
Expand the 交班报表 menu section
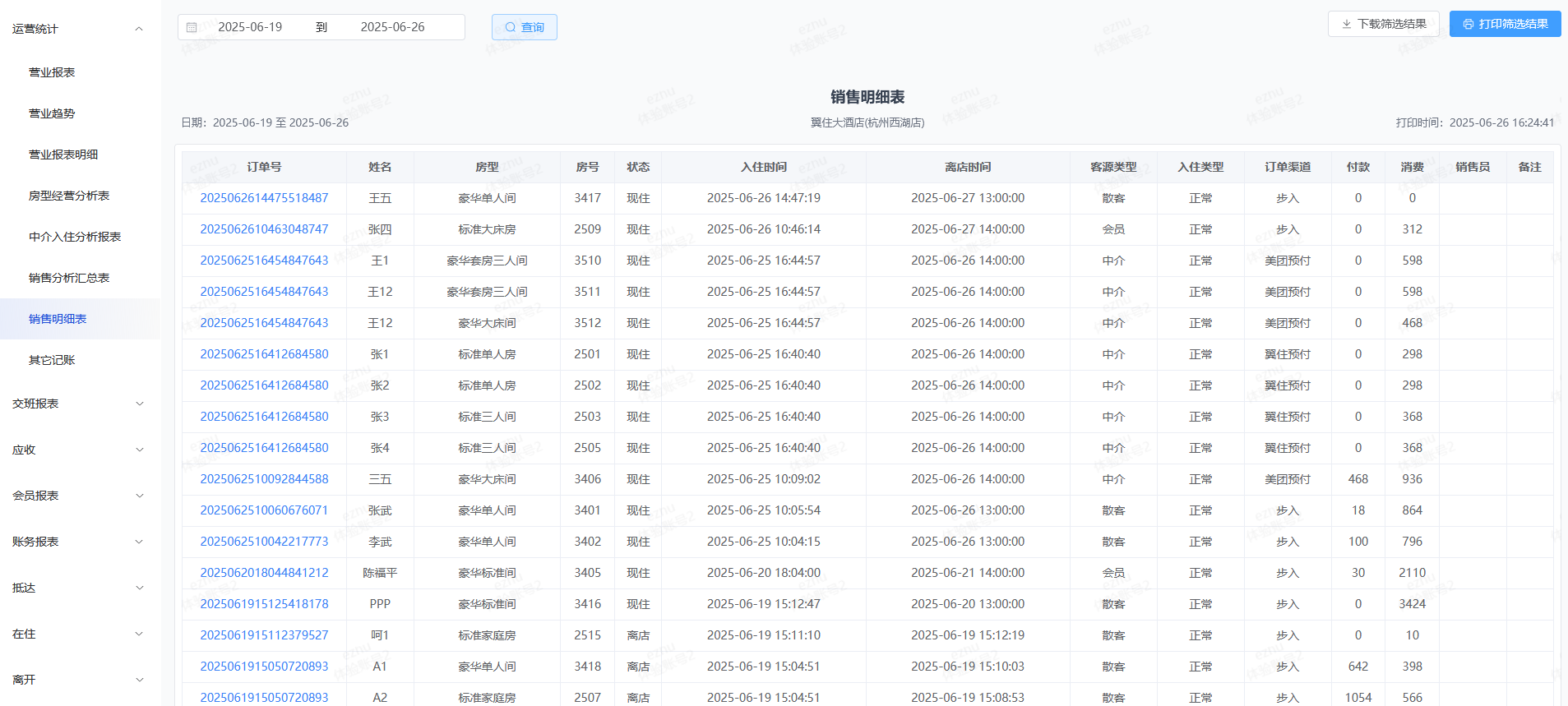pyautogui.click(x=80, y=404)
